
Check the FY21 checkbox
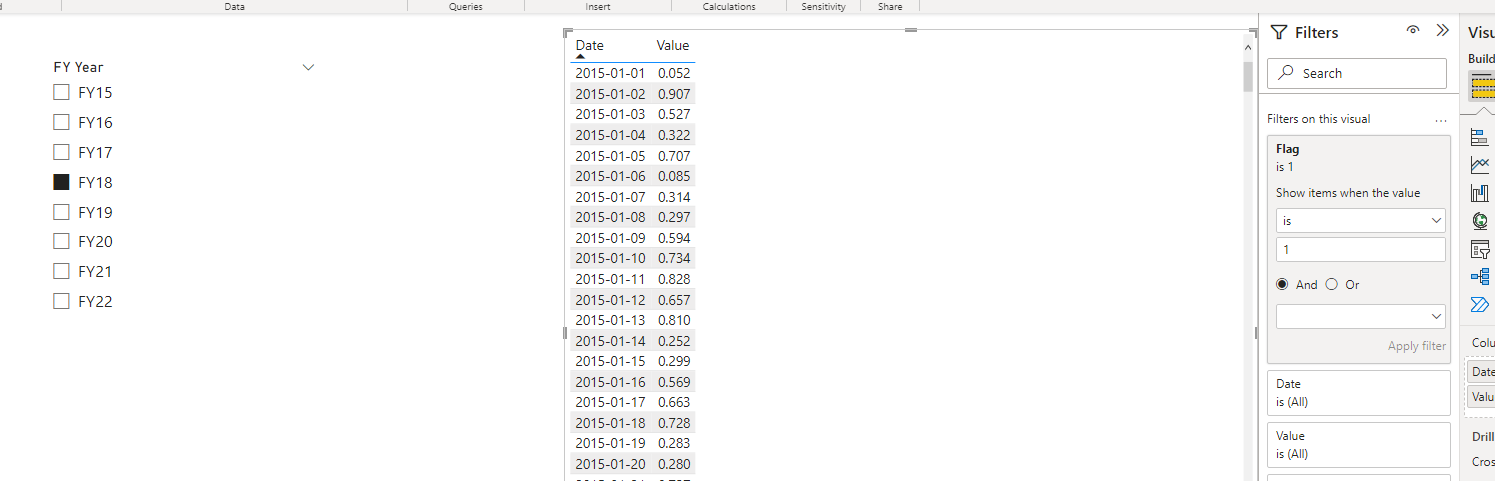[61, 271]
